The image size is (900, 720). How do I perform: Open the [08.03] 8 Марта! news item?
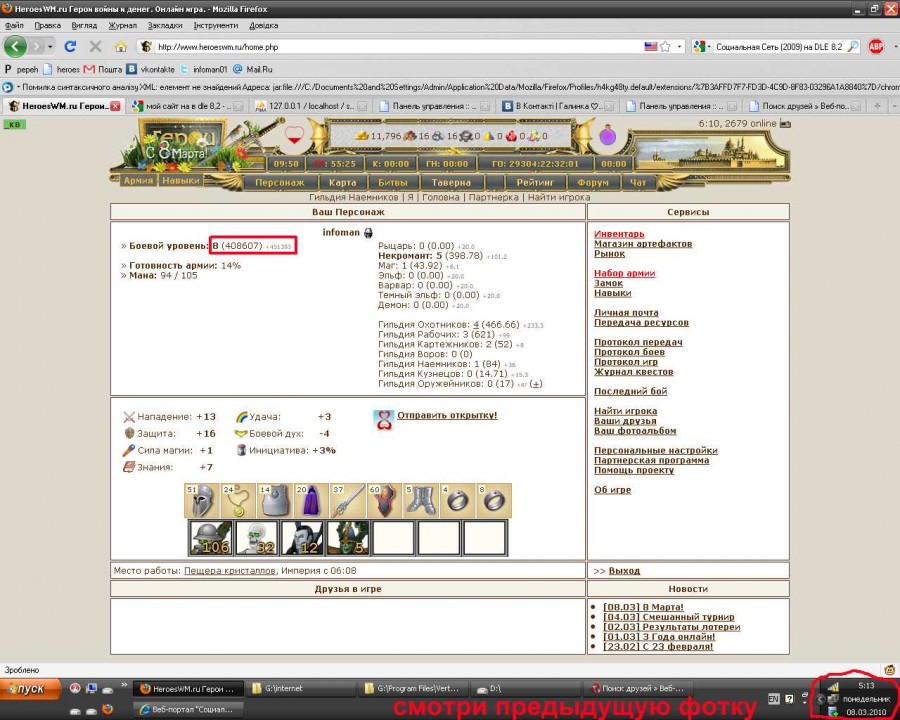click(x=643, y=607)
